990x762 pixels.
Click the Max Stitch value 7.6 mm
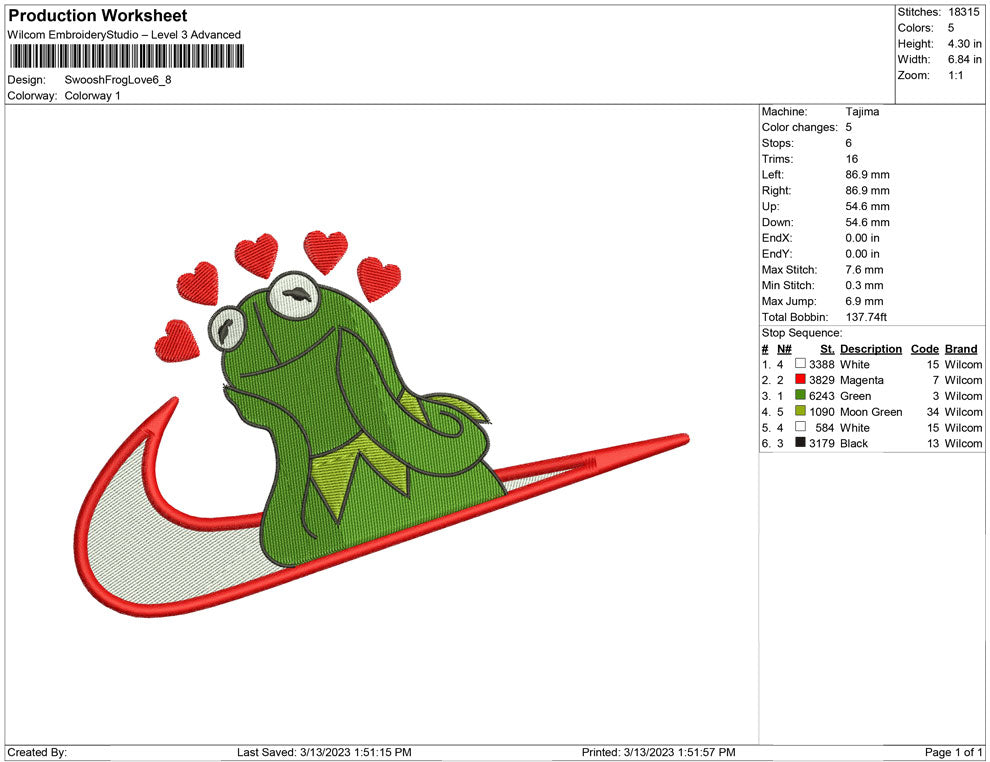point(864,270)
